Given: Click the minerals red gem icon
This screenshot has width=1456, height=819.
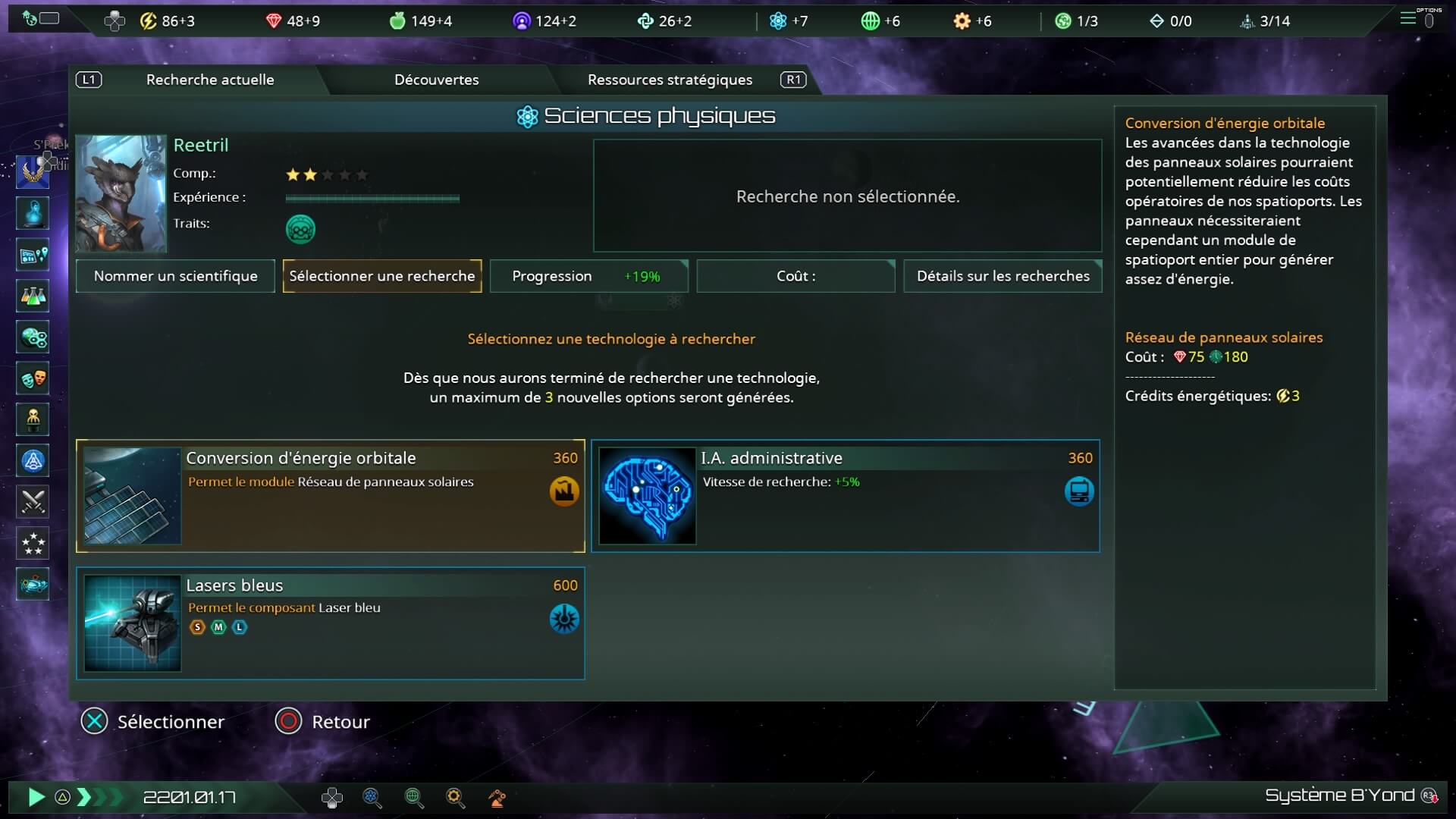Looking at the screenshot, I should [274, 21].
